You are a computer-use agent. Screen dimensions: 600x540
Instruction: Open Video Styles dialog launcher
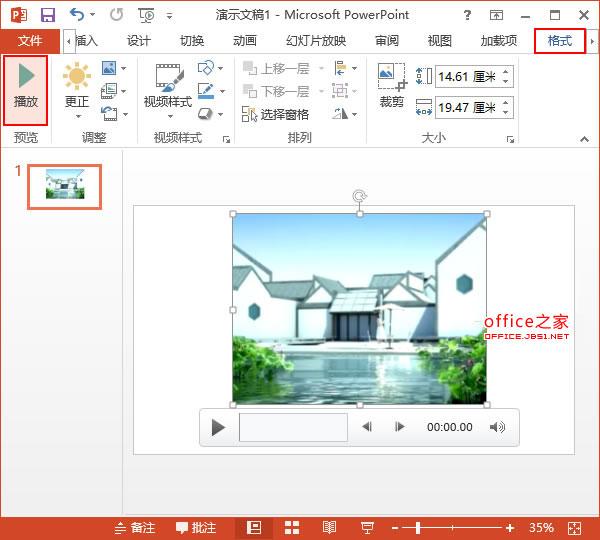[x=227, y=139]
